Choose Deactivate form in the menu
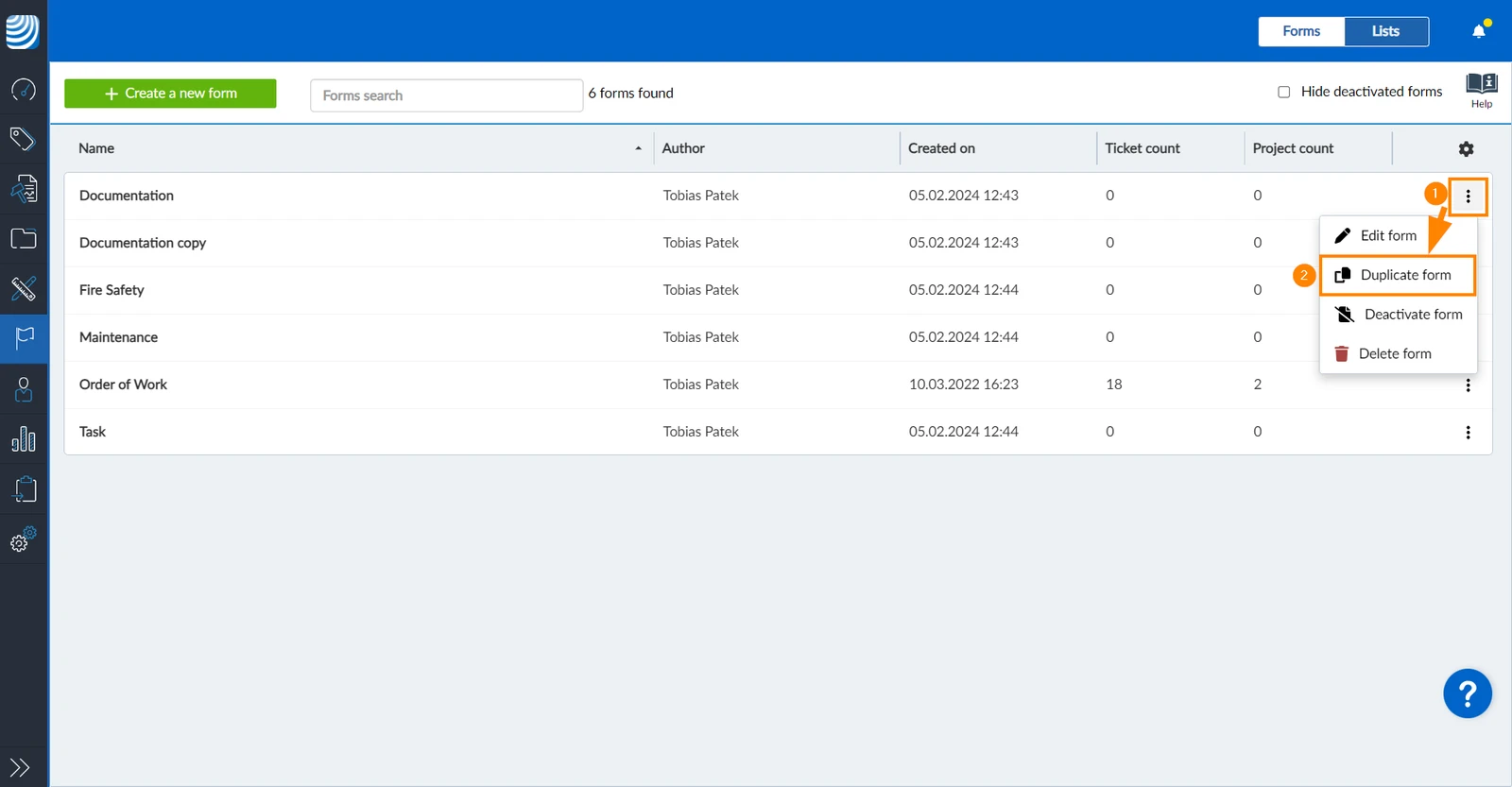1512x787 pixels. pos(1398,314)
